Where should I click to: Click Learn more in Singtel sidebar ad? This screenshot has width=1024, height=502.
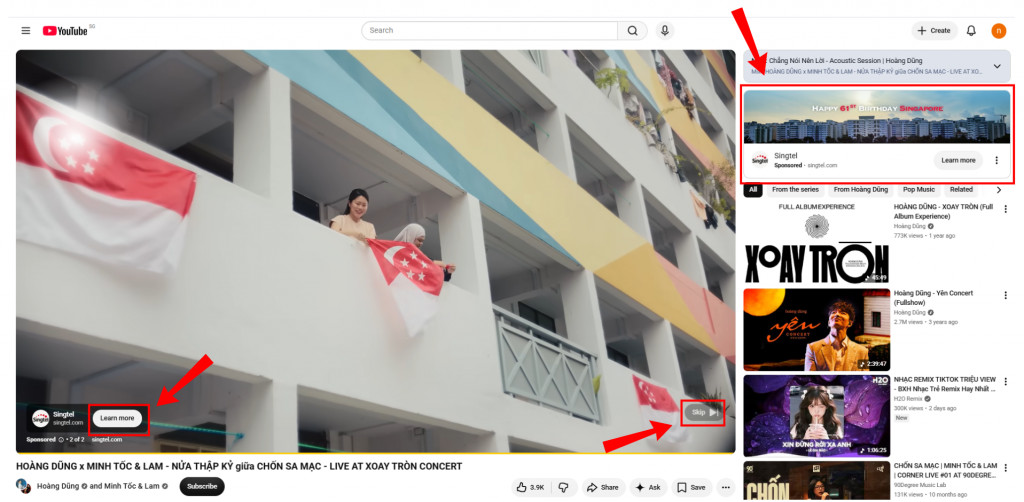click(x=958, y=160)
